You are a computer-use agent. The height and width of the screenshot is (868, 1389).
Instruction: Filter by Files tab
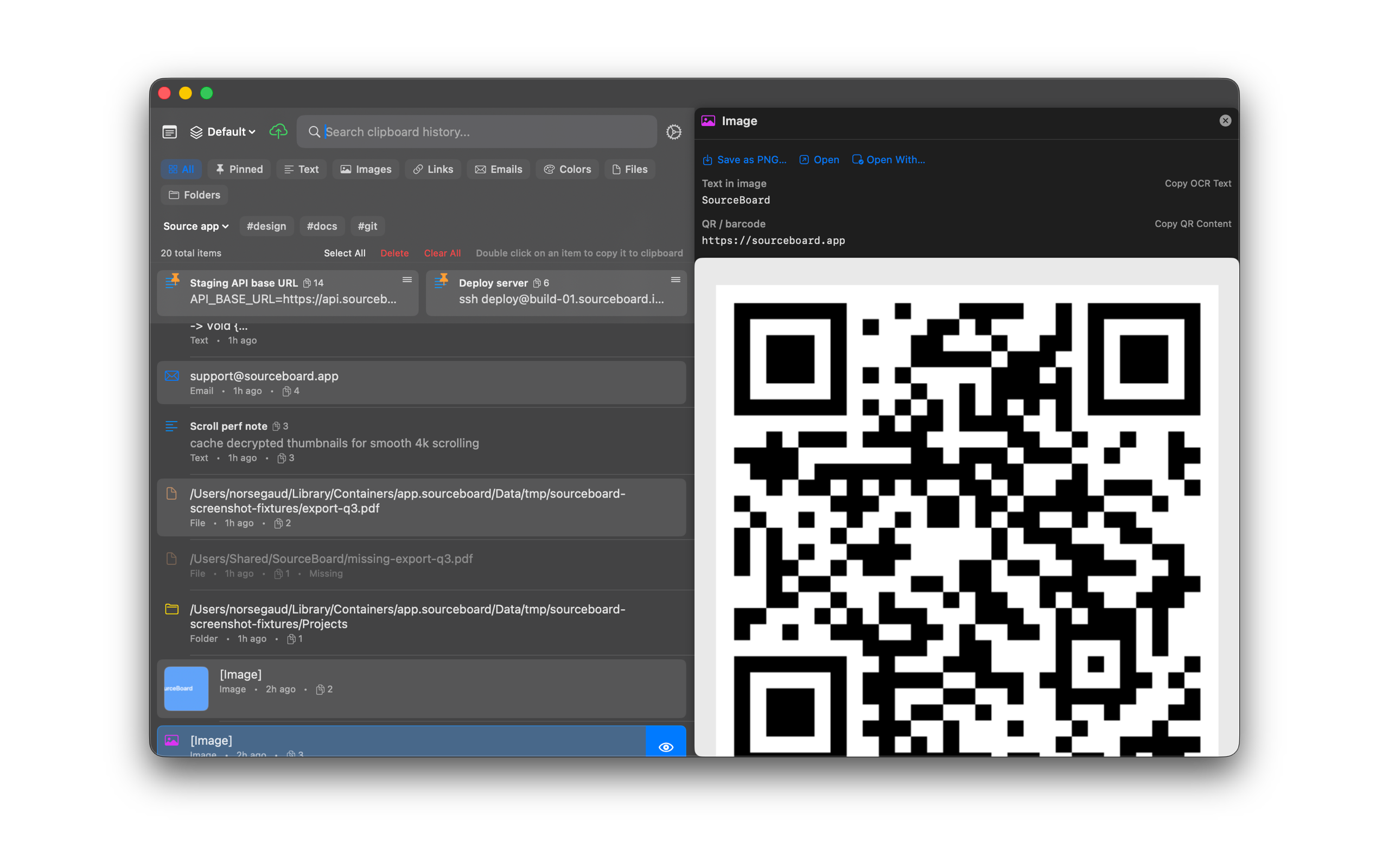[x=629, y=169]
